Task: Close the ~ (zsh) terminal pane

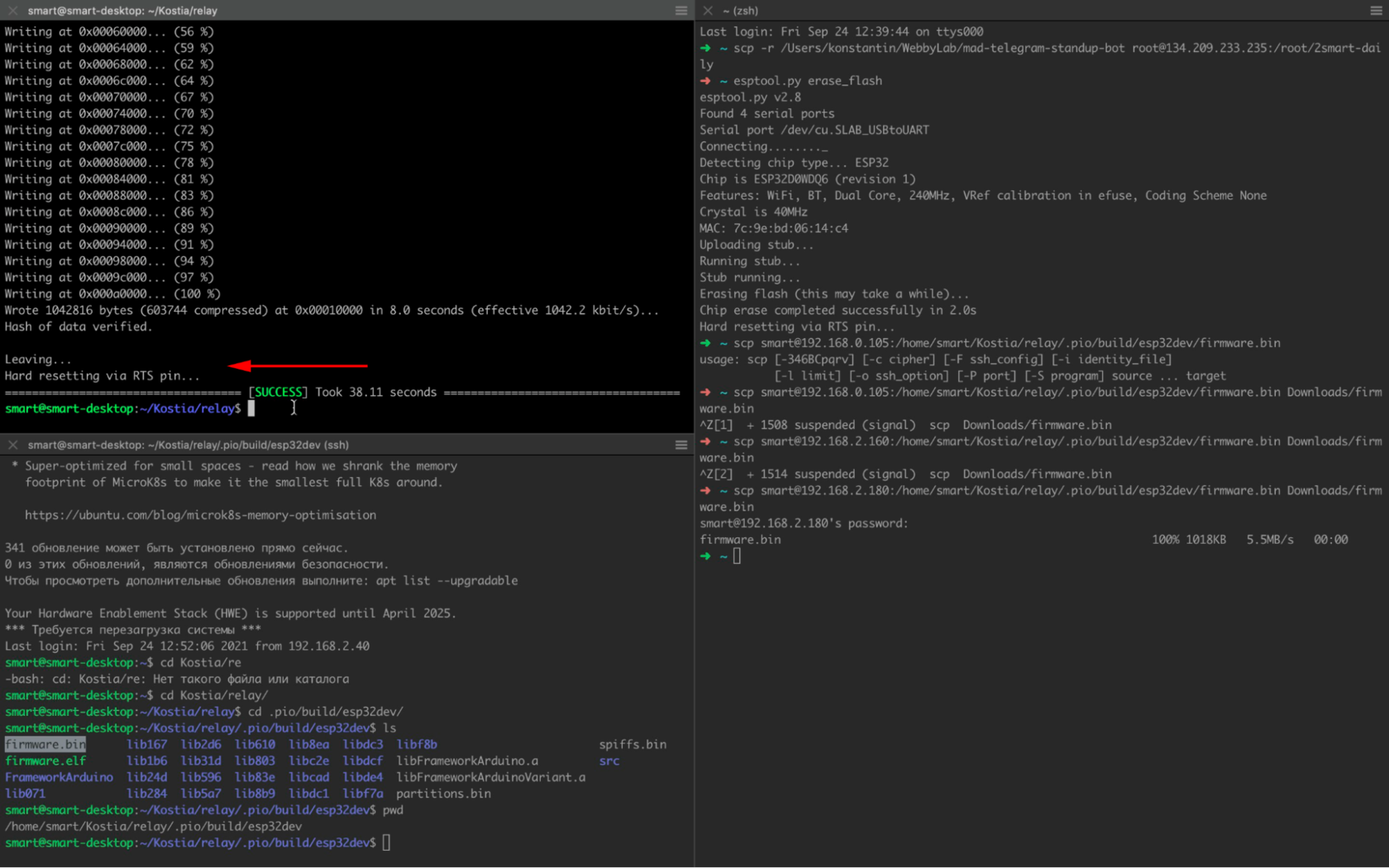Action: point(708,11)
